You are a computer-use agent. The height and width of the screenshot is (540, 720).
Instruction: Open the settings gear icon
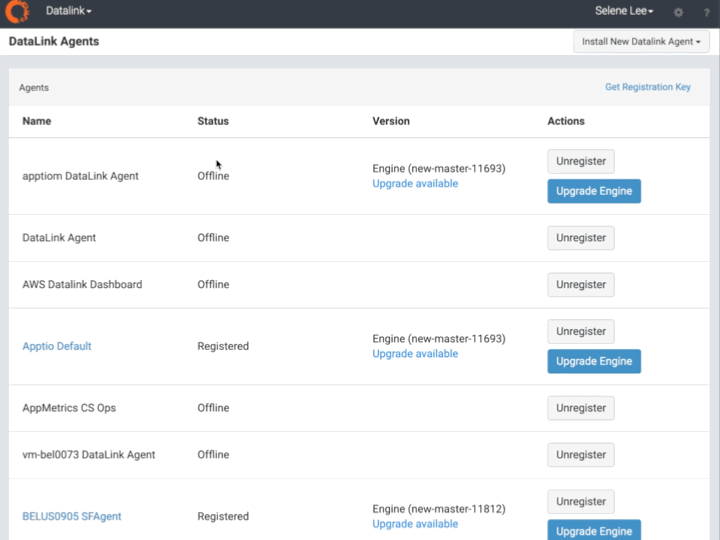click(x=678, y=12)
